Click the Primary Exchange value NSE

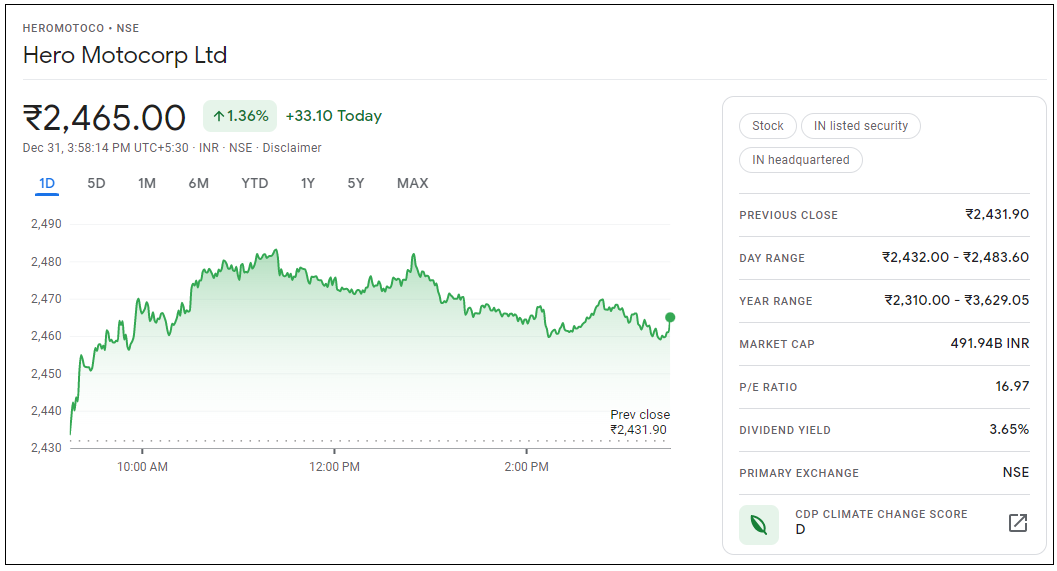1016,473
